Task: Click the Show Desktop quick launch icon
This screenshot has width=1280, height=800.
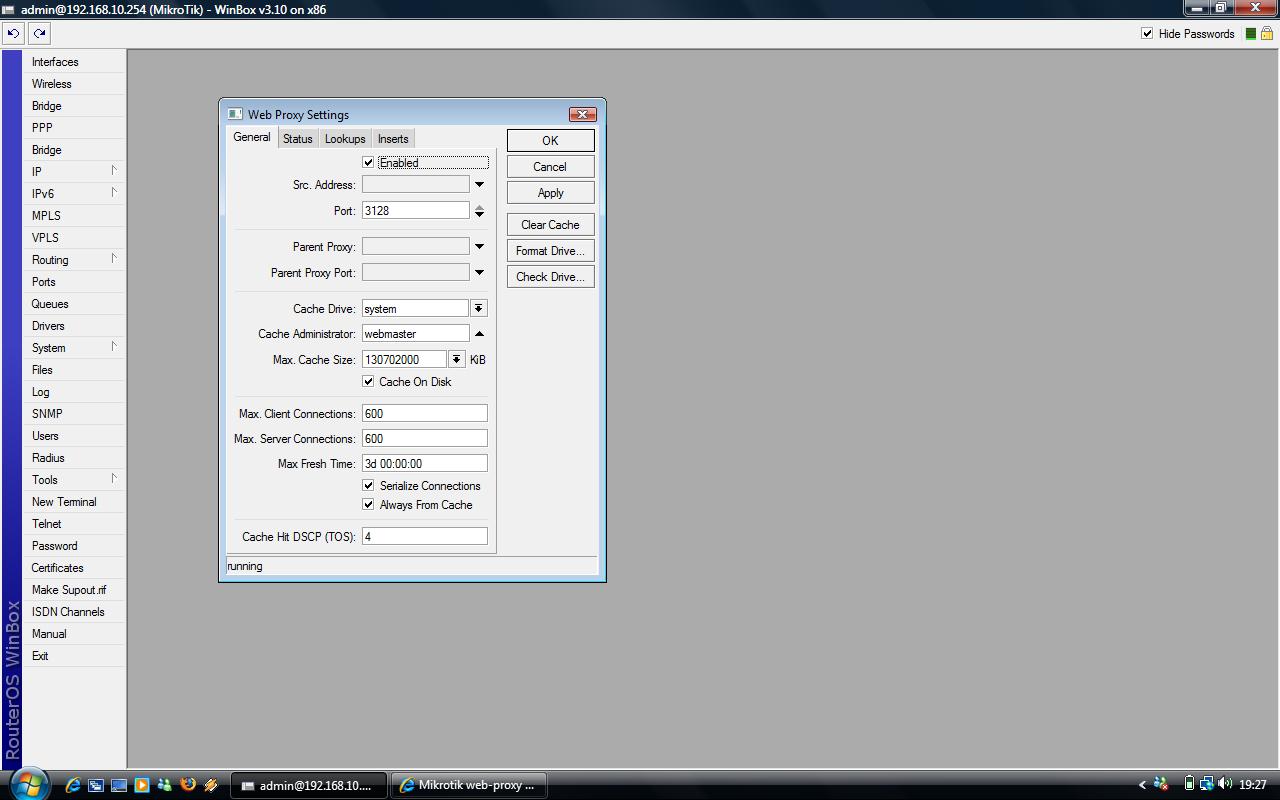Action: pos(119,785)
